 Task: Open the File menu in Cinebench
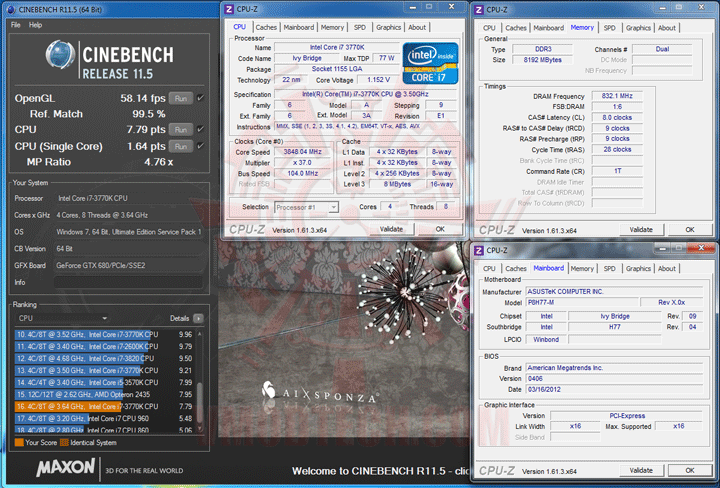[x=16, y=25]
